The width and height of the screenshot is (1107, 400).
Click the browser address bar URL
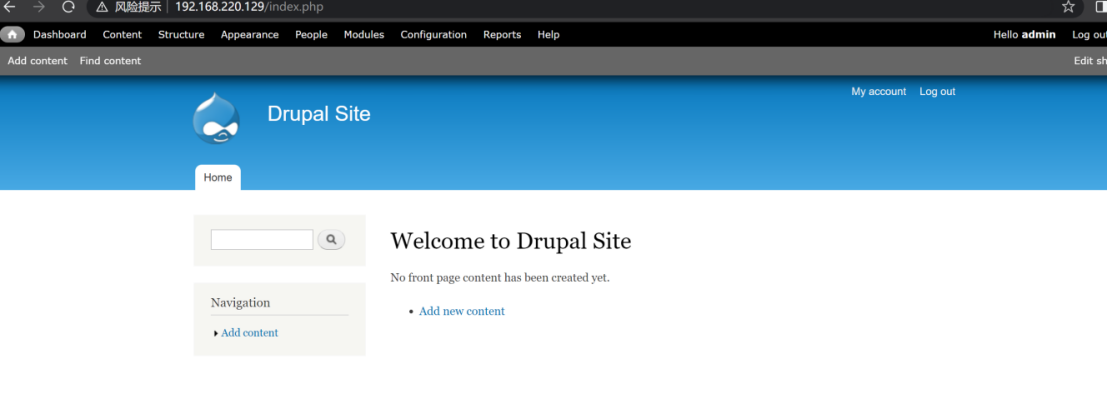[249, 7]
